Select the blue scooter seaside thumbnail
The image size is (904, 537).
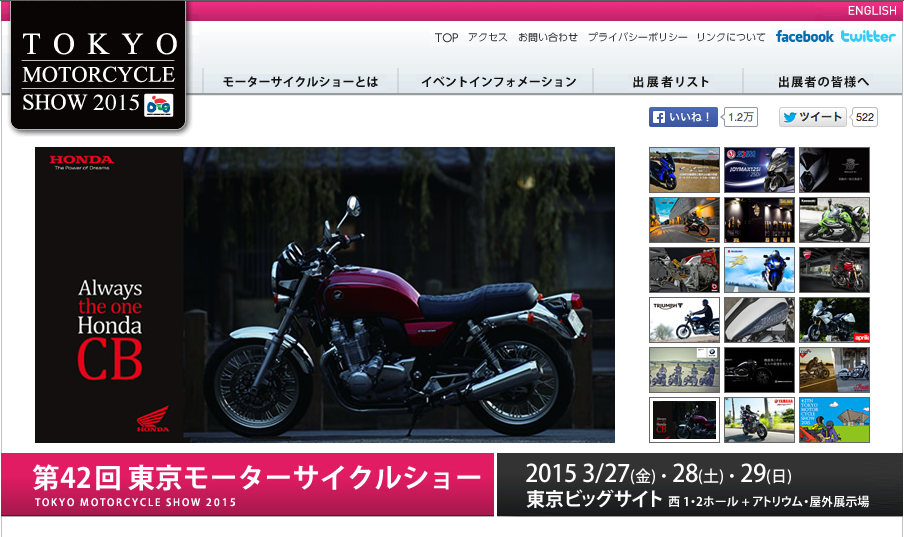(684, 170)
